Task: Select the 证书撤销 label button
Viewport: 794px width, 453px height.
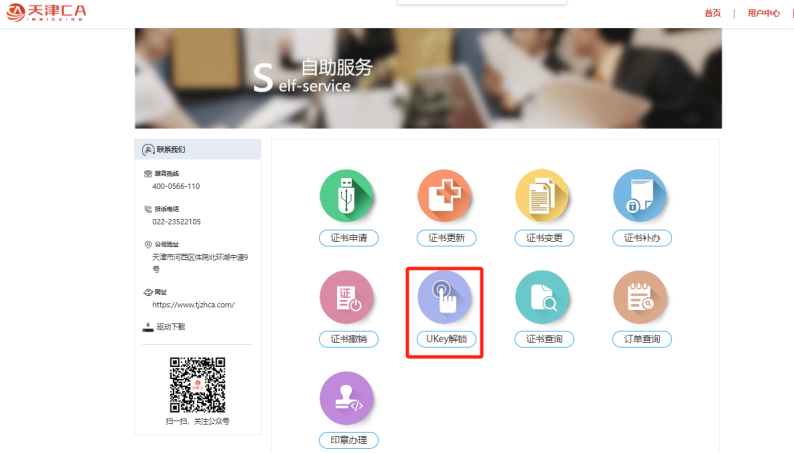Action: (348, 339)
